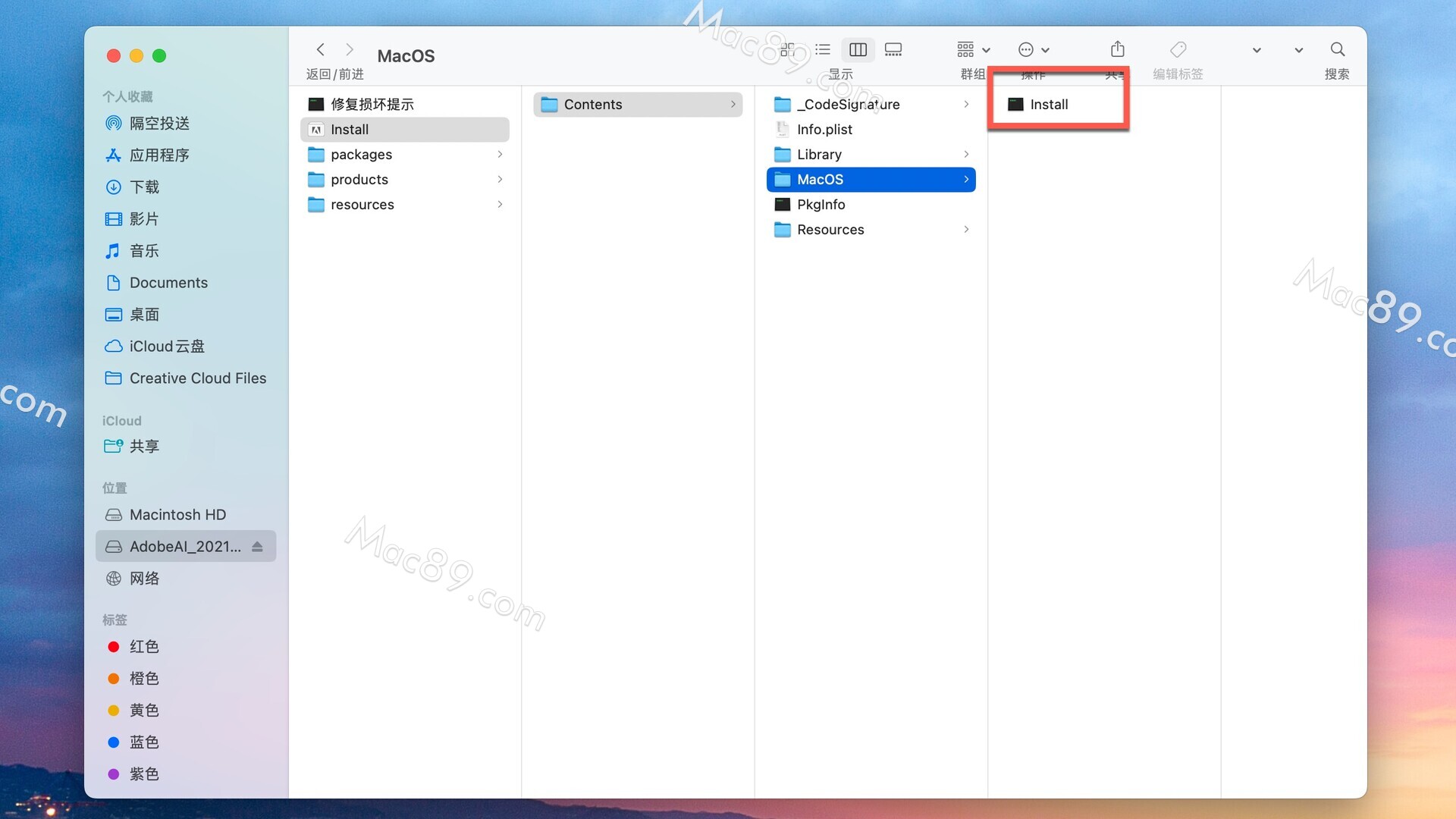
Task: Toggle column view mode
Action: 858,50
